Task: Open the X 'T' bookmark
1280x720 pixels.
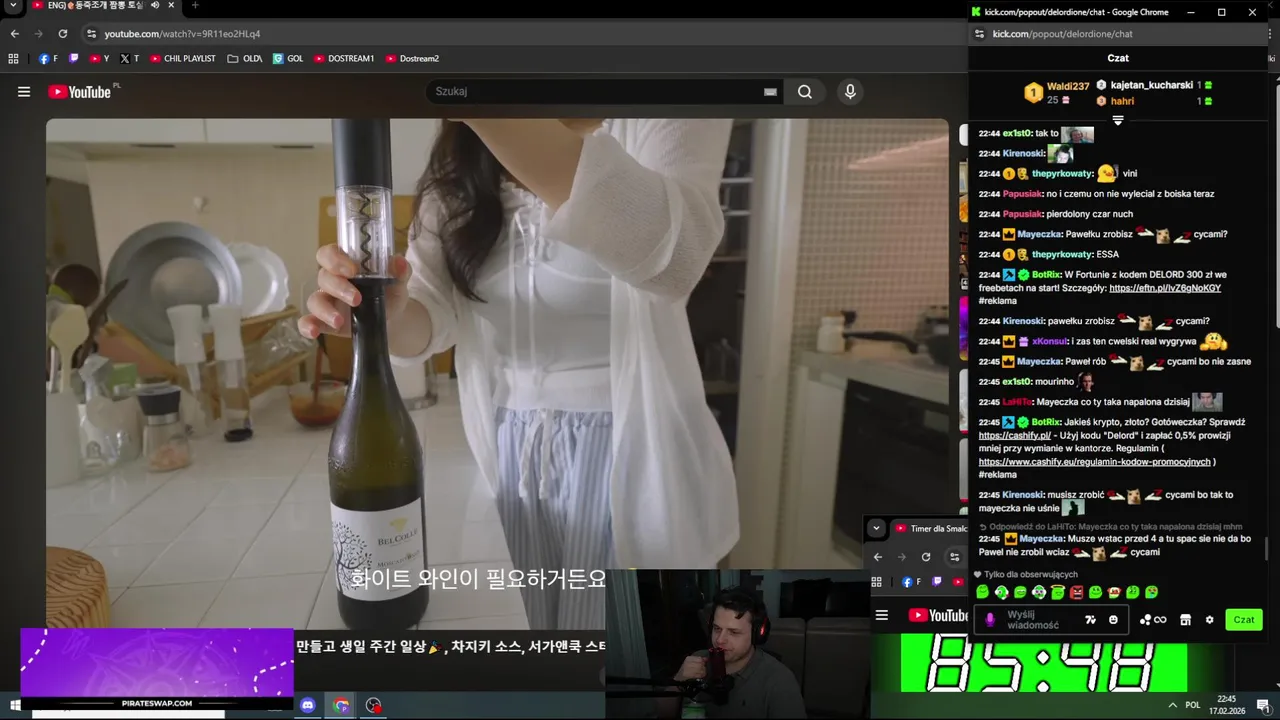Action: point(130,59)
